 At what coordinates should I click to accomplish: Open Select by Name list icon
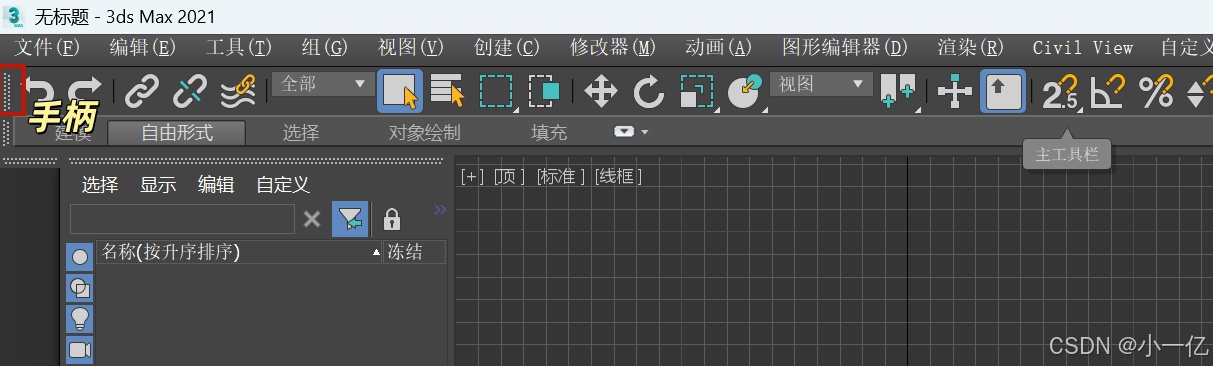pyautogui.click(x=448, y=91)
